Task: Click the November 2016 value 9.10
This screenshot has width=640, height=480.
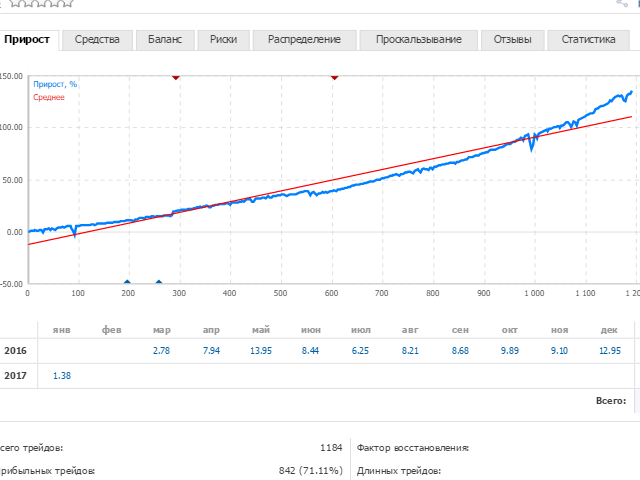Action: [x=559, y=351]
